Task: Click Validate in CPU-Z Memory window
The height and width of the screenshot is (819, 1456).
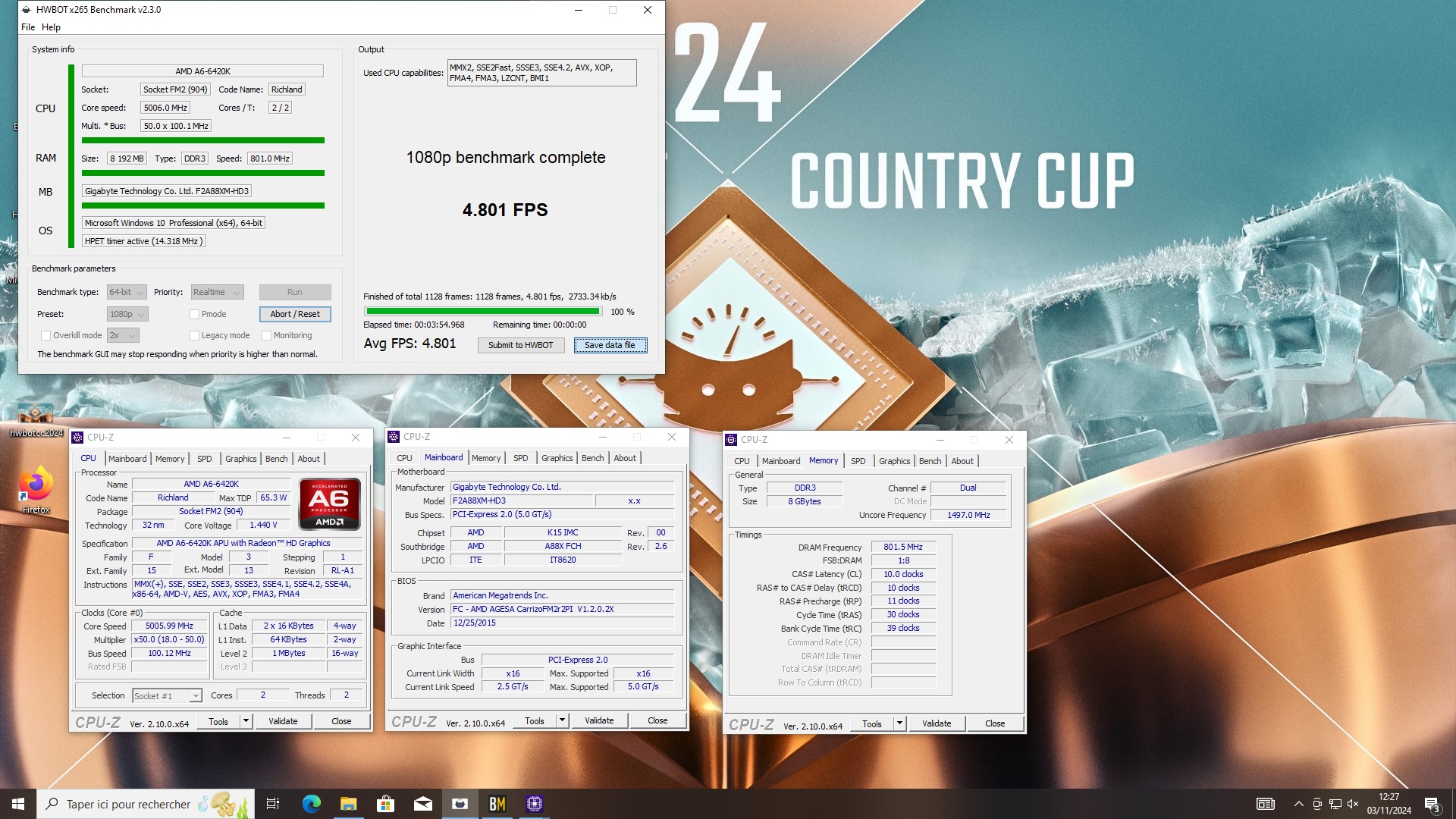Action: coord(937,723)
